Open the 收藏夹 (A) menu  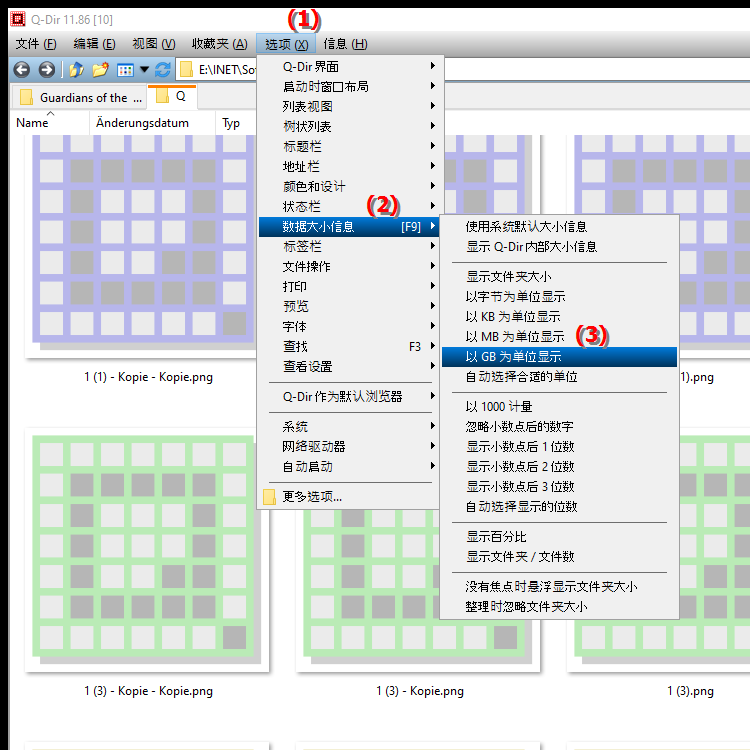pos(220,44)
